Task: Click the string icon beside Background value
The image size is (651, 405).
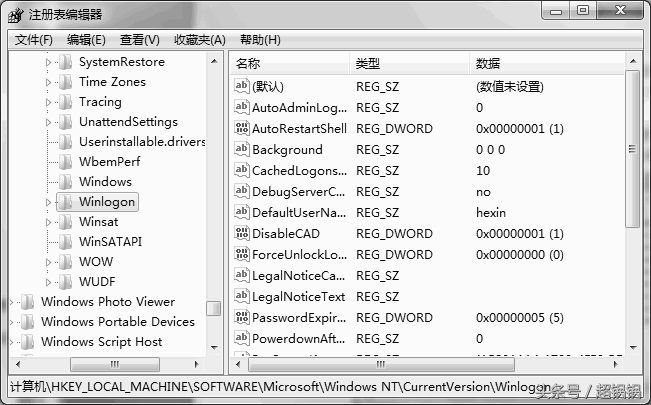Action: 242,149
